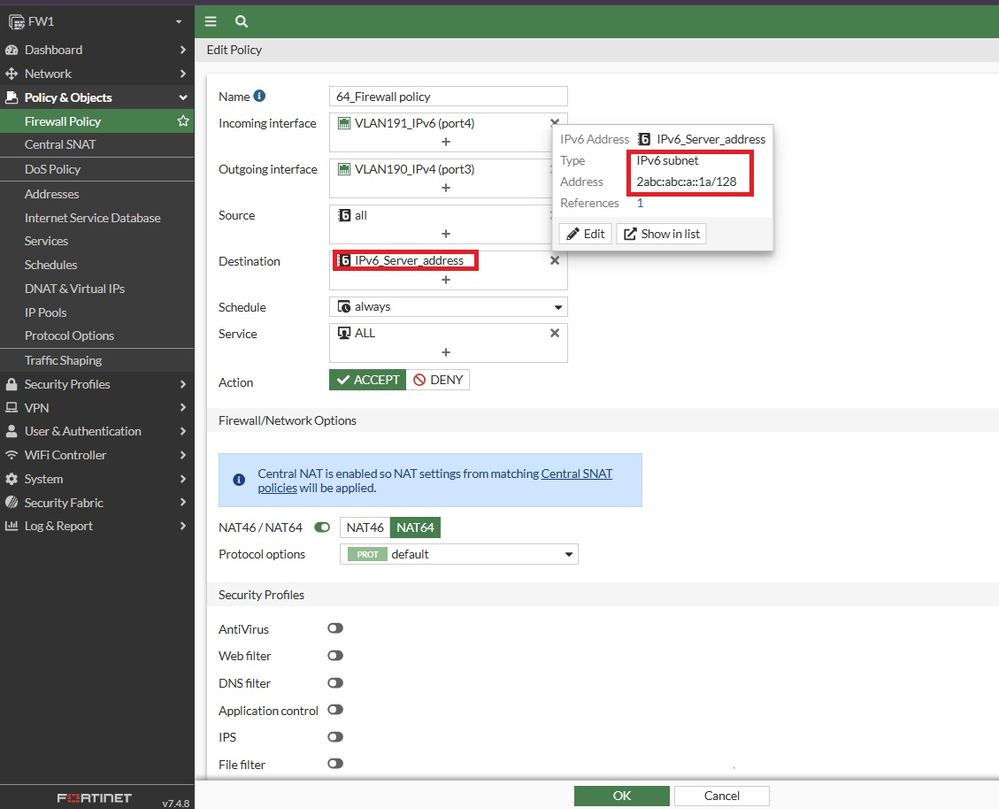
Task: Enable the IPS toggle
Action: click(335, 737)
